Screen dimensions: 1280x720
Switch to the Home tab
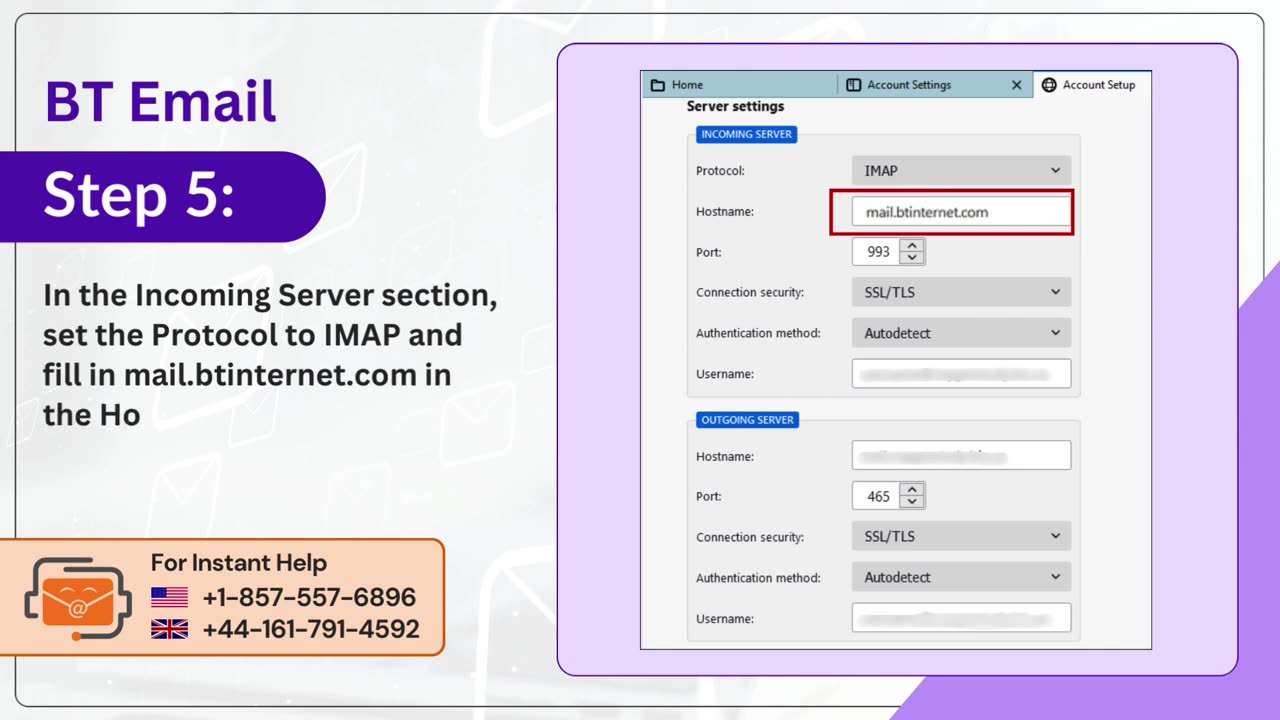coord(738,85)
